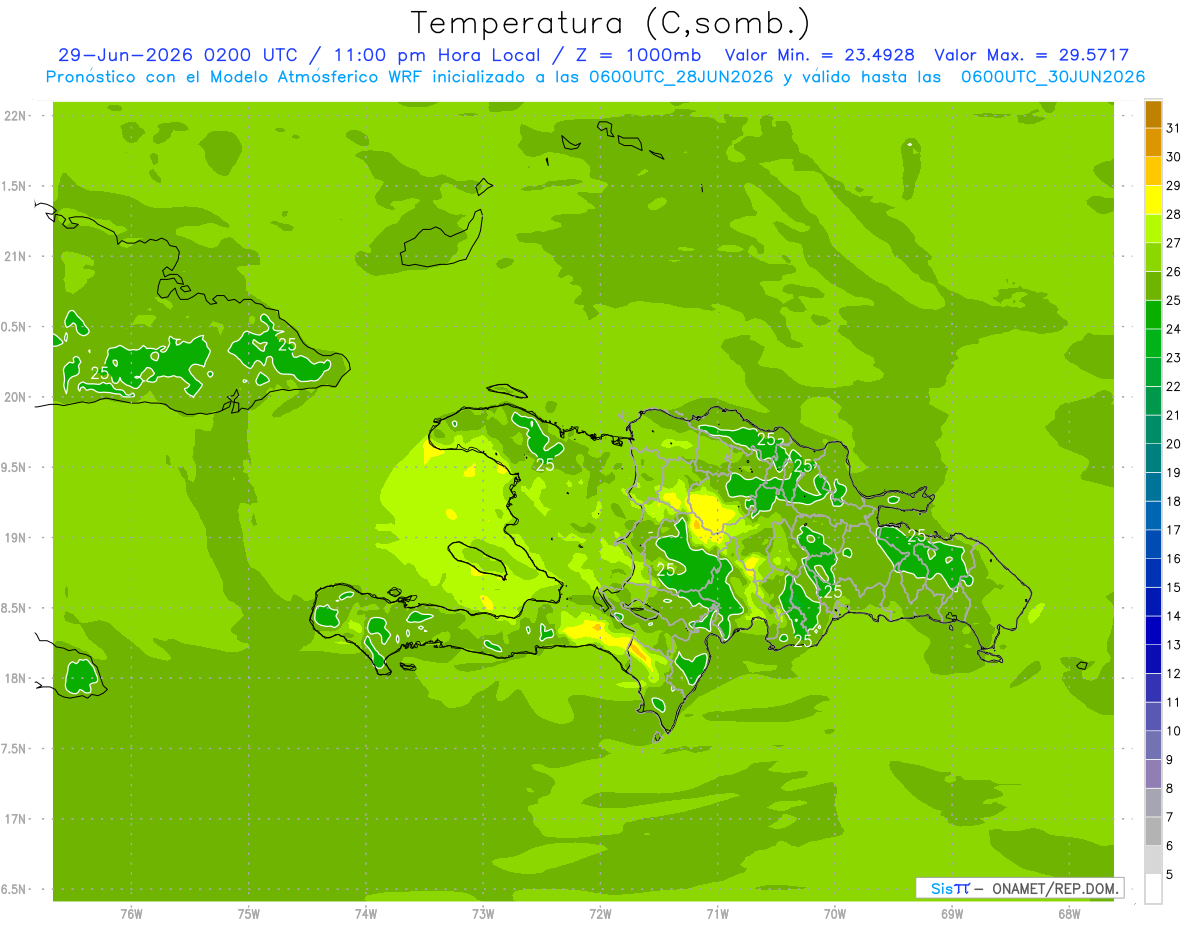The image size is (1200, 927).
Task: Click the '74W' longitude axis label
Action: click(366, 914)
